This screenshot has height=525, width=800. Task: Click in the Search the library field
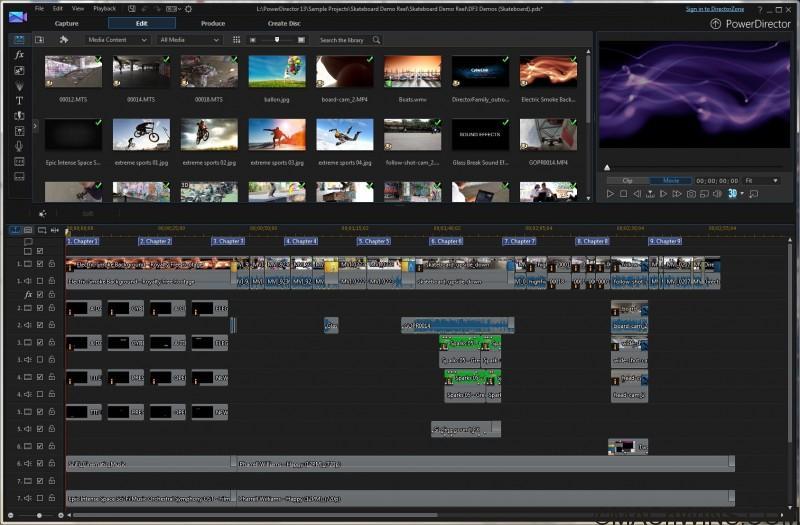coord(342,40)
